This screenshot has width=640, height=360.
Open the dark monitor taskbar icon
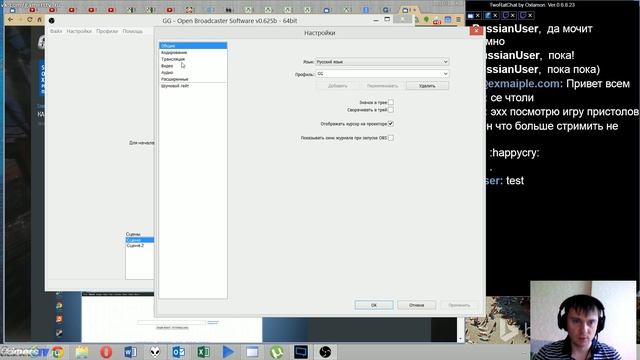[301, 352]
